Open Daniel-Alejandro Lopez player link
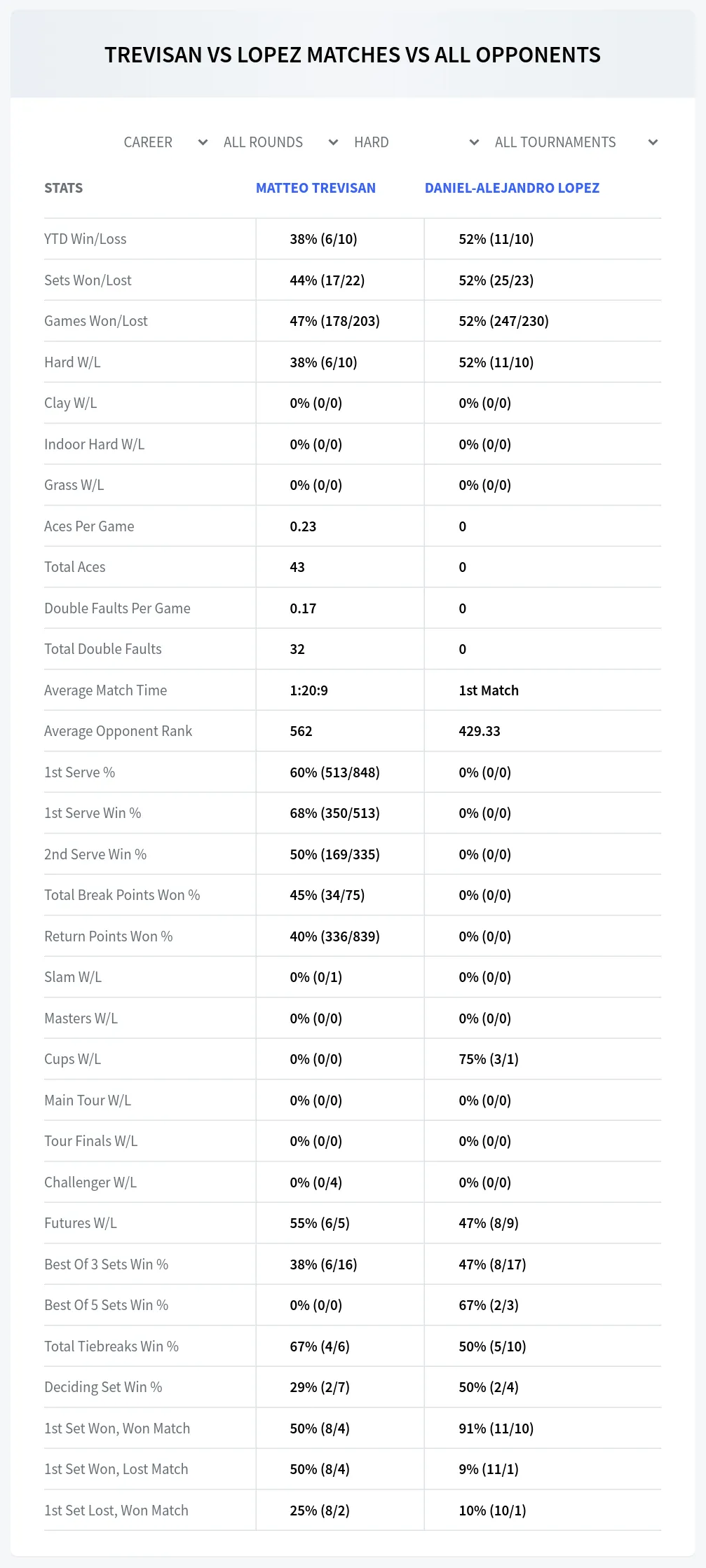 (x=512, y=188)
